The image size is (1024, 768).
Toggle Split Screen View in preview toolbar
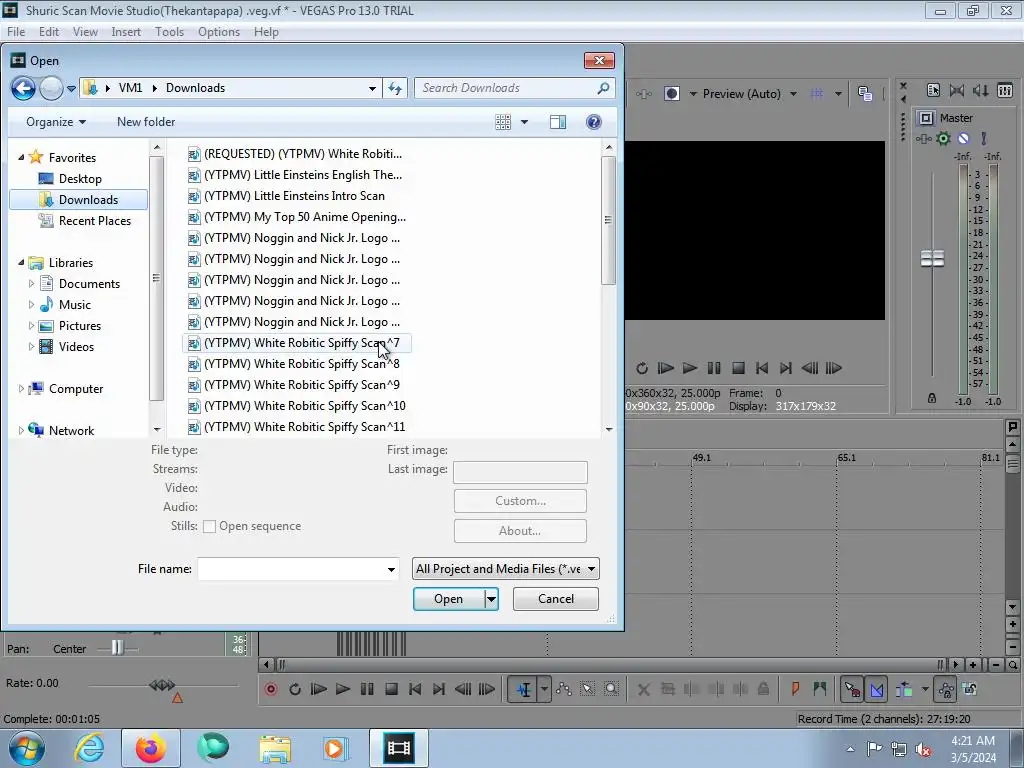point(671,93)
